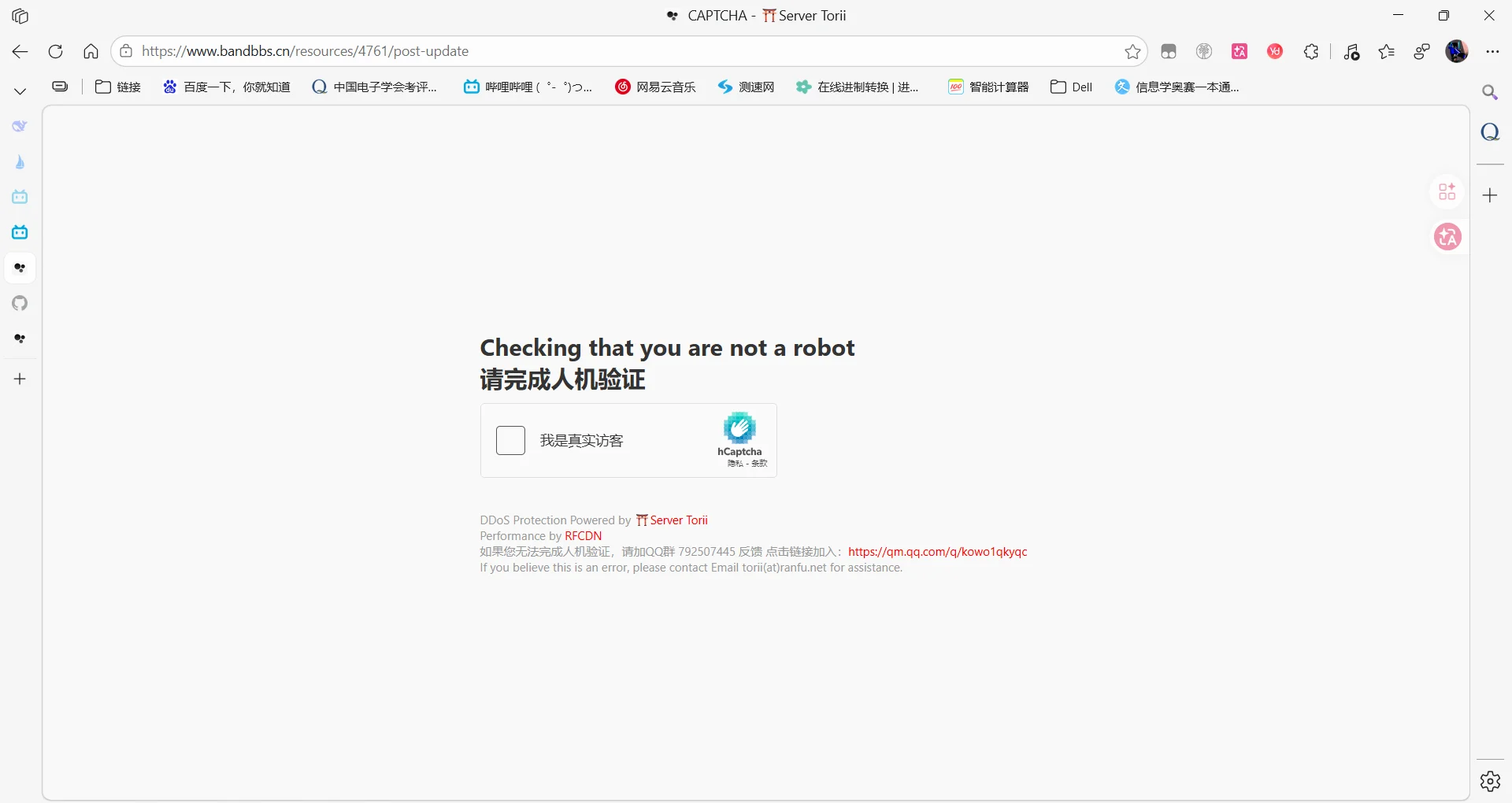Expand the vertical tabs chevron
Viewport: 1512px width, 803px height.
[x=20, y=91]
